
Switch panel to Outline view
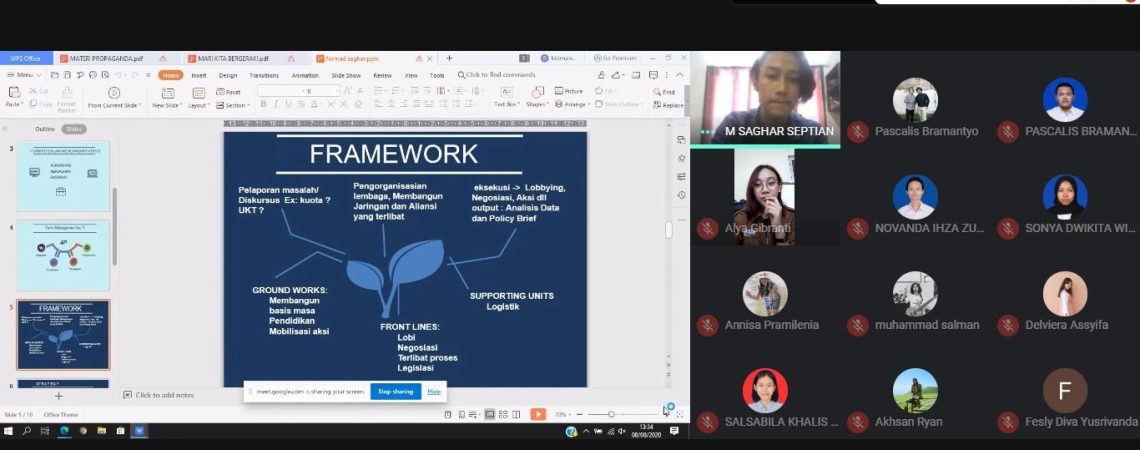45,129
